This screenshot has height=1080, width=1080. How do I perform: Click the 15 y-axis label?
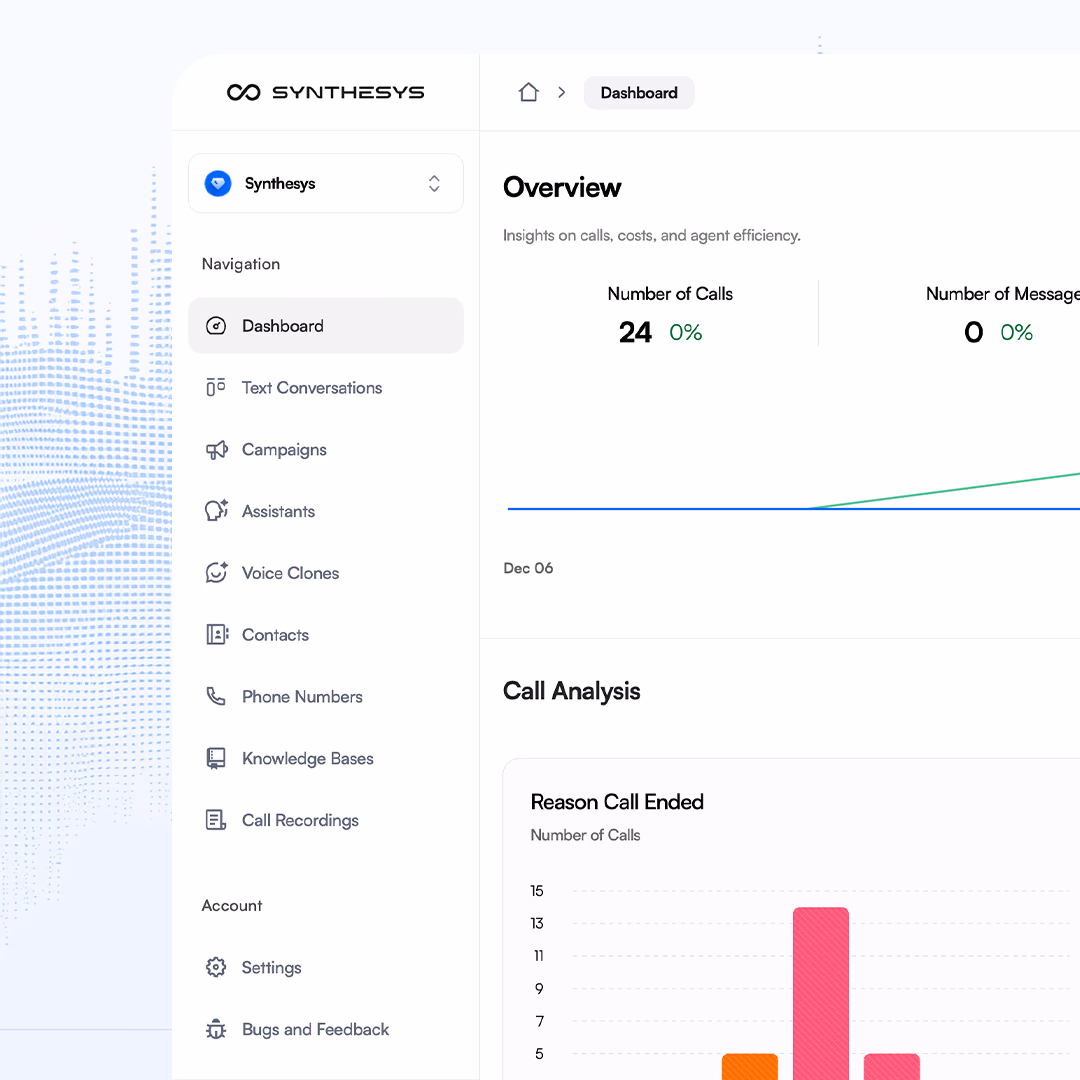click(537, 891)
